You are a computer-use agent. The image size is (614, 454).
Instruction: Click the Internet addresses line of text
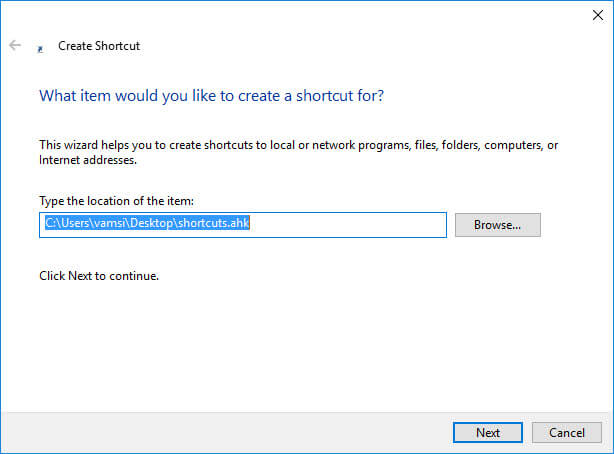(x=88, y=160)
